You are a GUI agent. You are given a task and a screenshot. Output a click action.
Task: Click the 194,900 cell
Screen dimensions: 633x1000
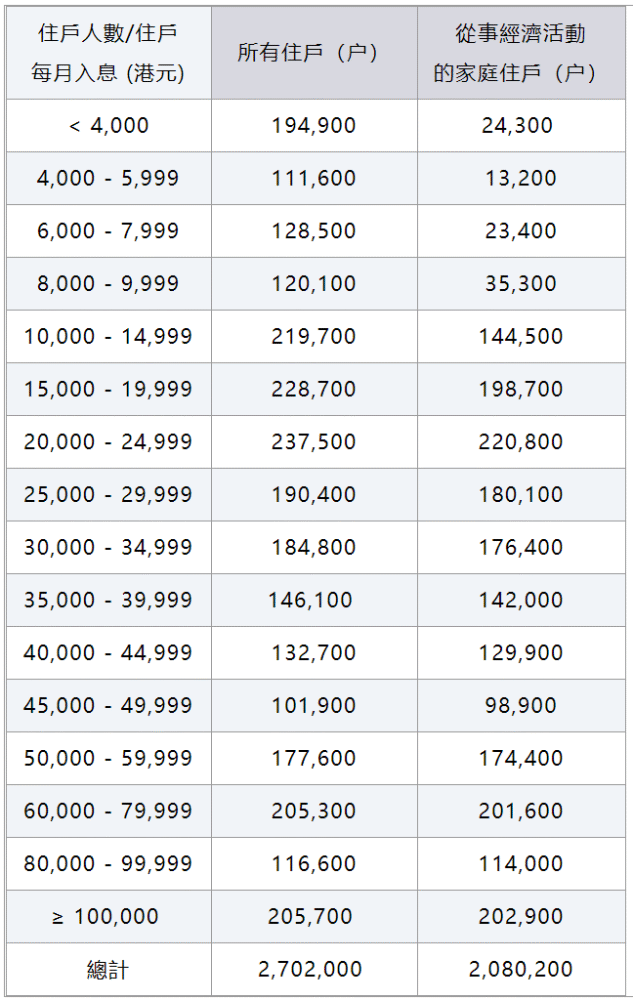click(313, 126)
